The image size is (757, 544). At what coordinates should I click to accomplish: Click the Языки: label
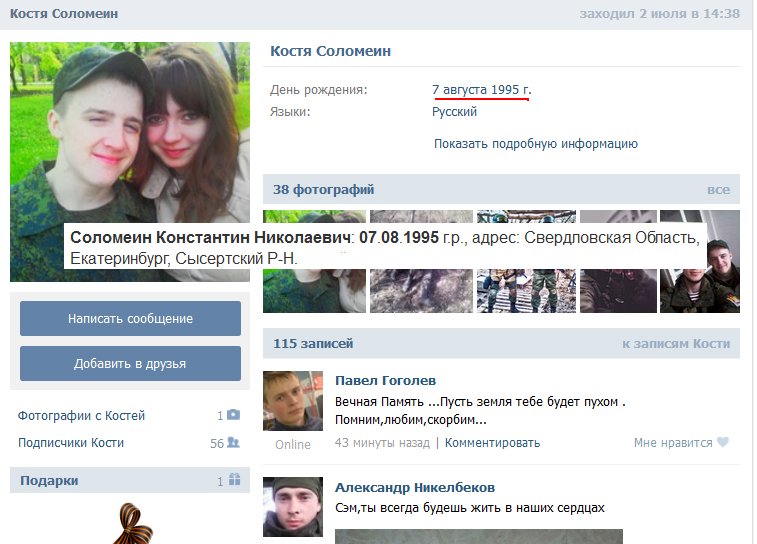tap(290, 112)
